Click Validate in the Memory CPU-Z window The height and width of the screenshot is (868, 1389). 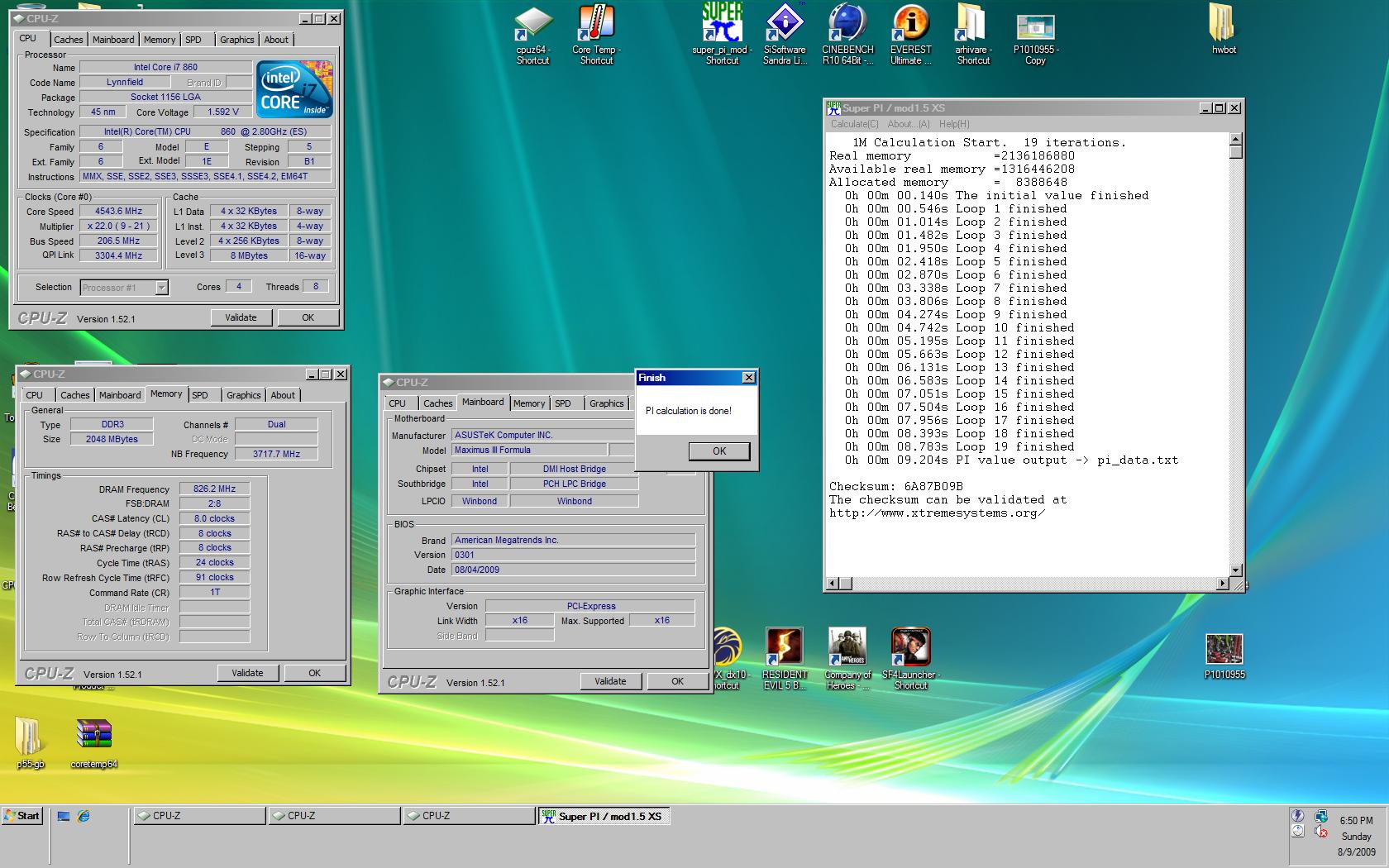(x=247, y=673)
